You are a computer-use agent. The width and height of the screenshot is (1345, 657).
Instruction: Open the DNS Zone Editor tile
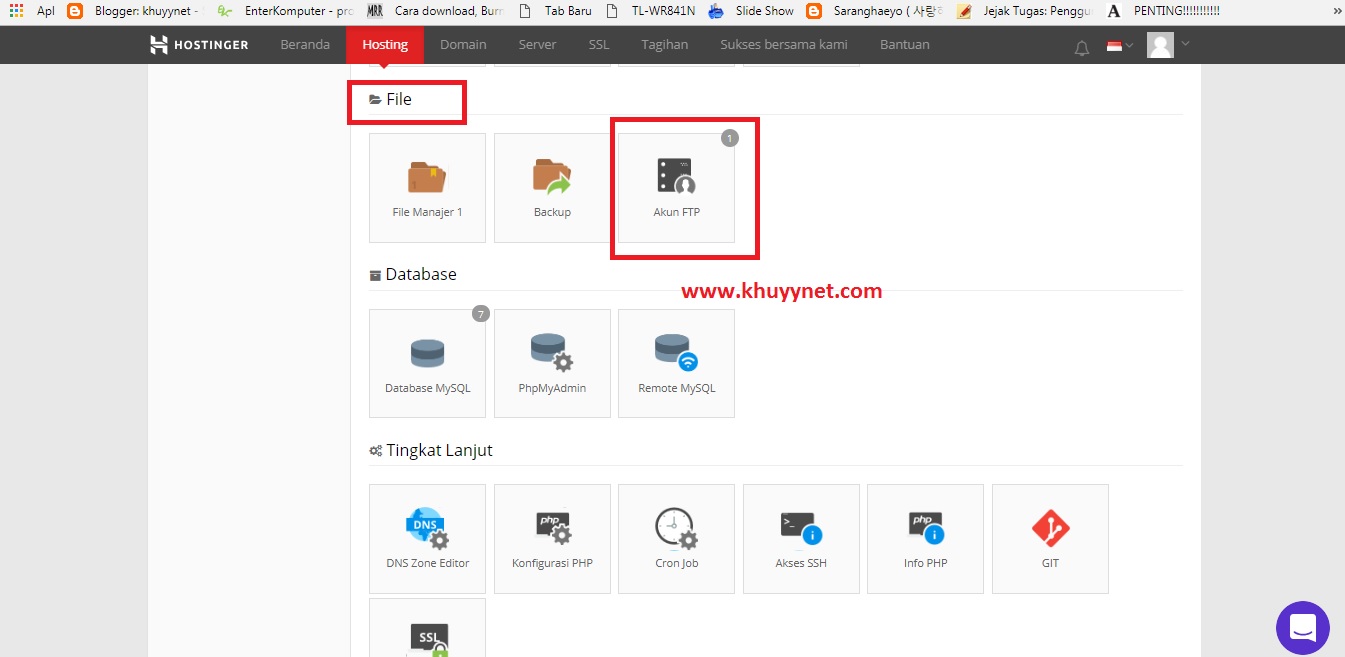click(x=427, y=539)
